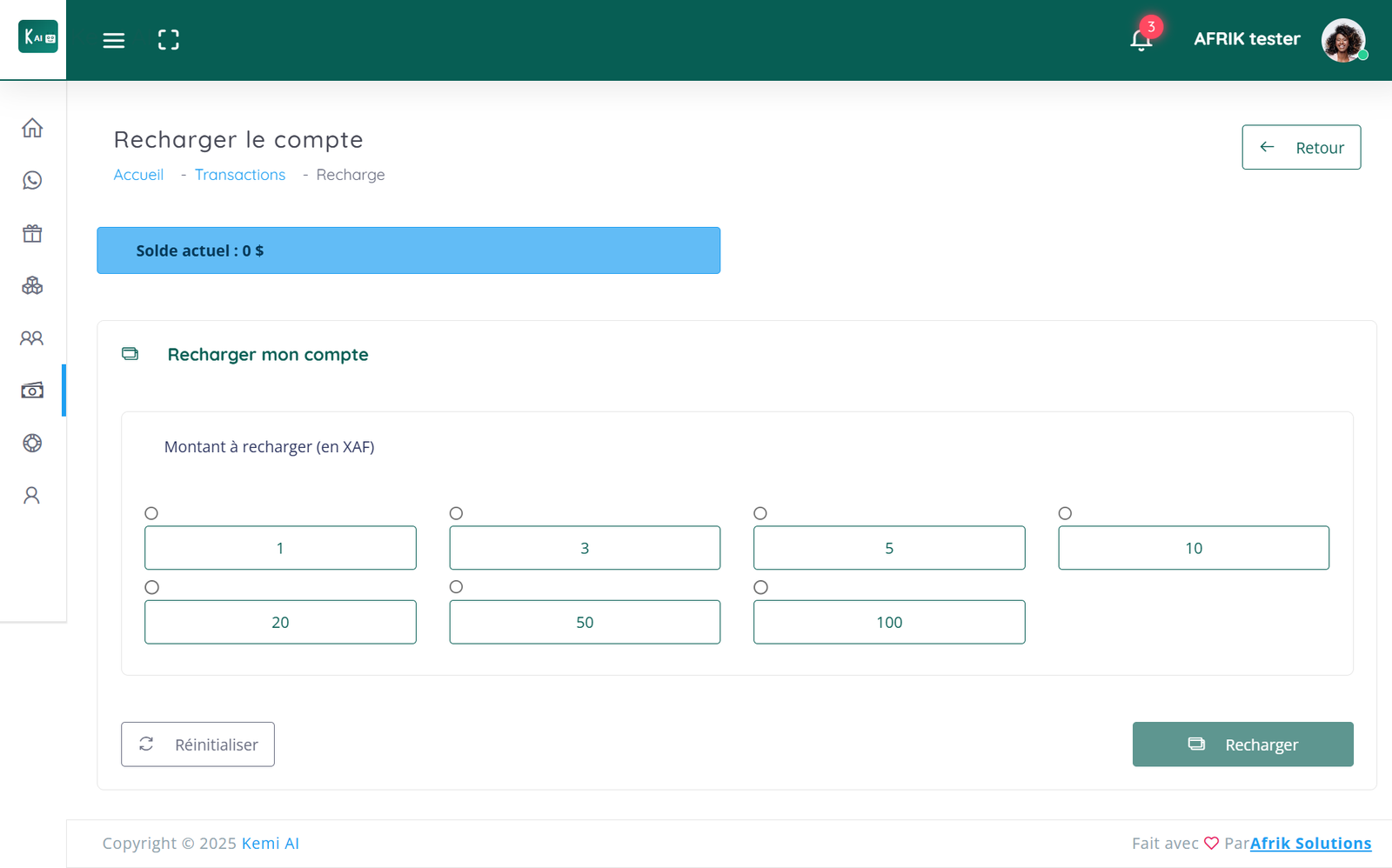Choose the radio button above amount 10
The width and height of the screenshot is (1392, 868).
1065,513
